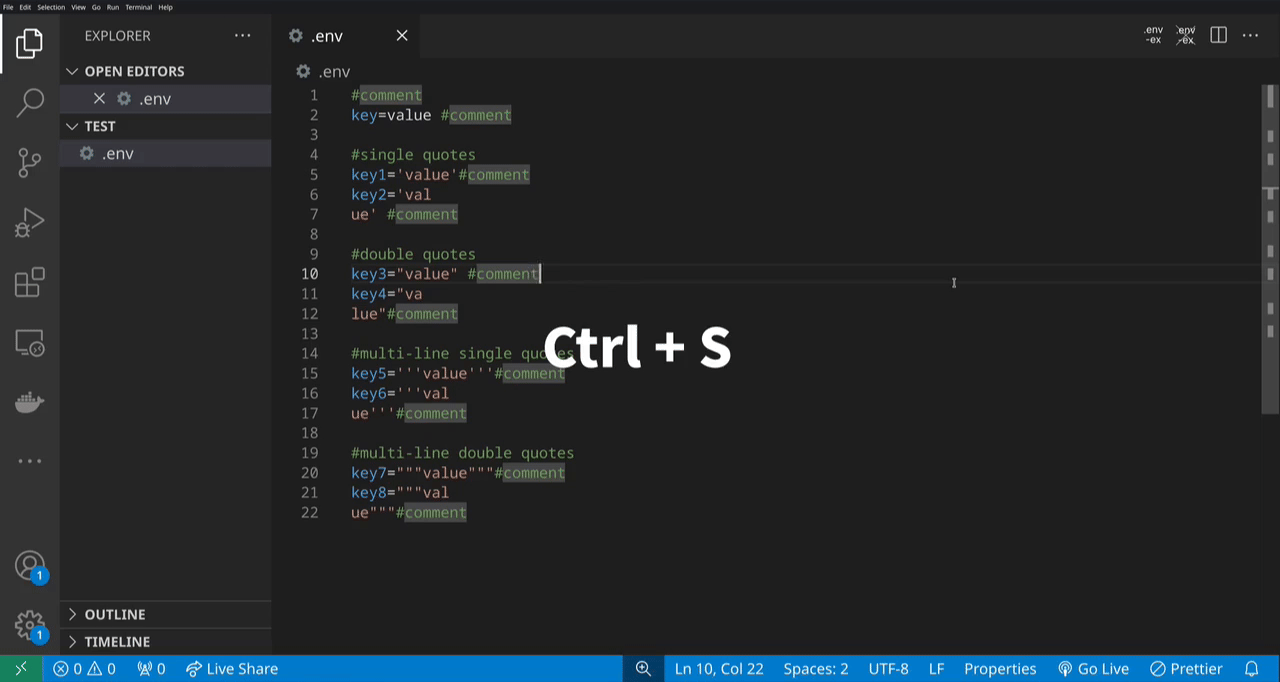Open editor More Actions ellipsis
1280x682 pixels.
1250,35
